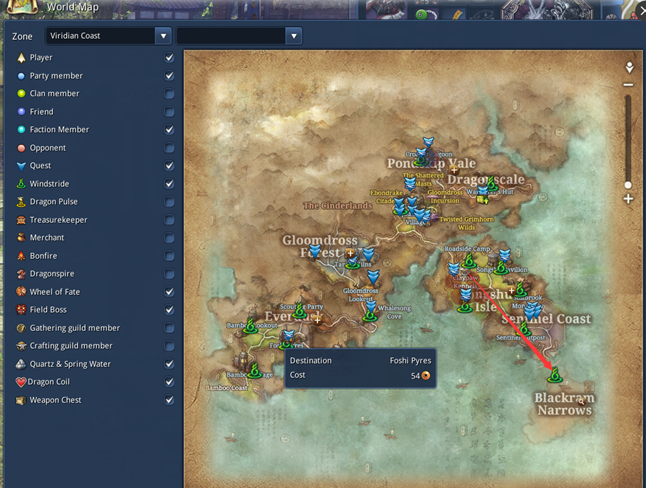This screenshot has height=488, width=646.
Task: Click the plus icon on Pondskip Vale
Action: [454, 169]
